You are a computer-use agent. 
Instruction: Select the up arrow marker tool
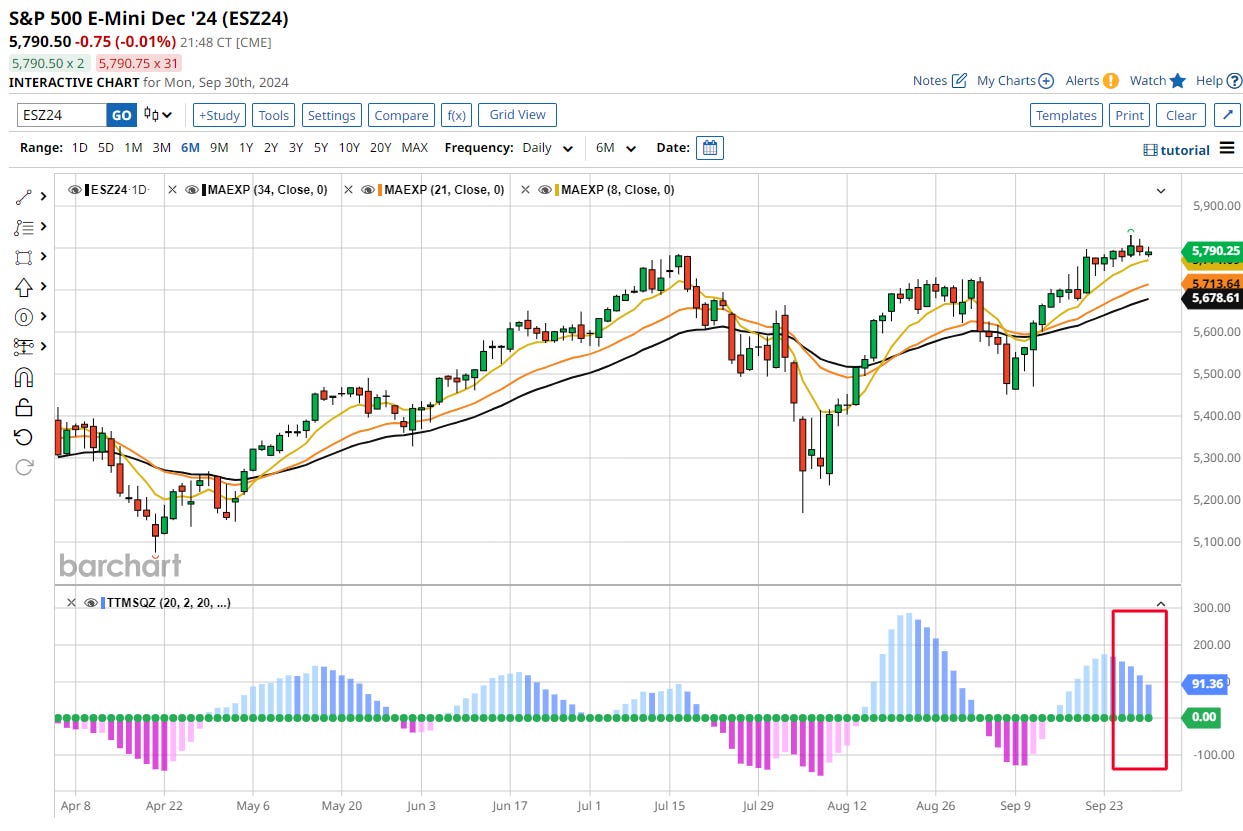click(x=24, y=287)
